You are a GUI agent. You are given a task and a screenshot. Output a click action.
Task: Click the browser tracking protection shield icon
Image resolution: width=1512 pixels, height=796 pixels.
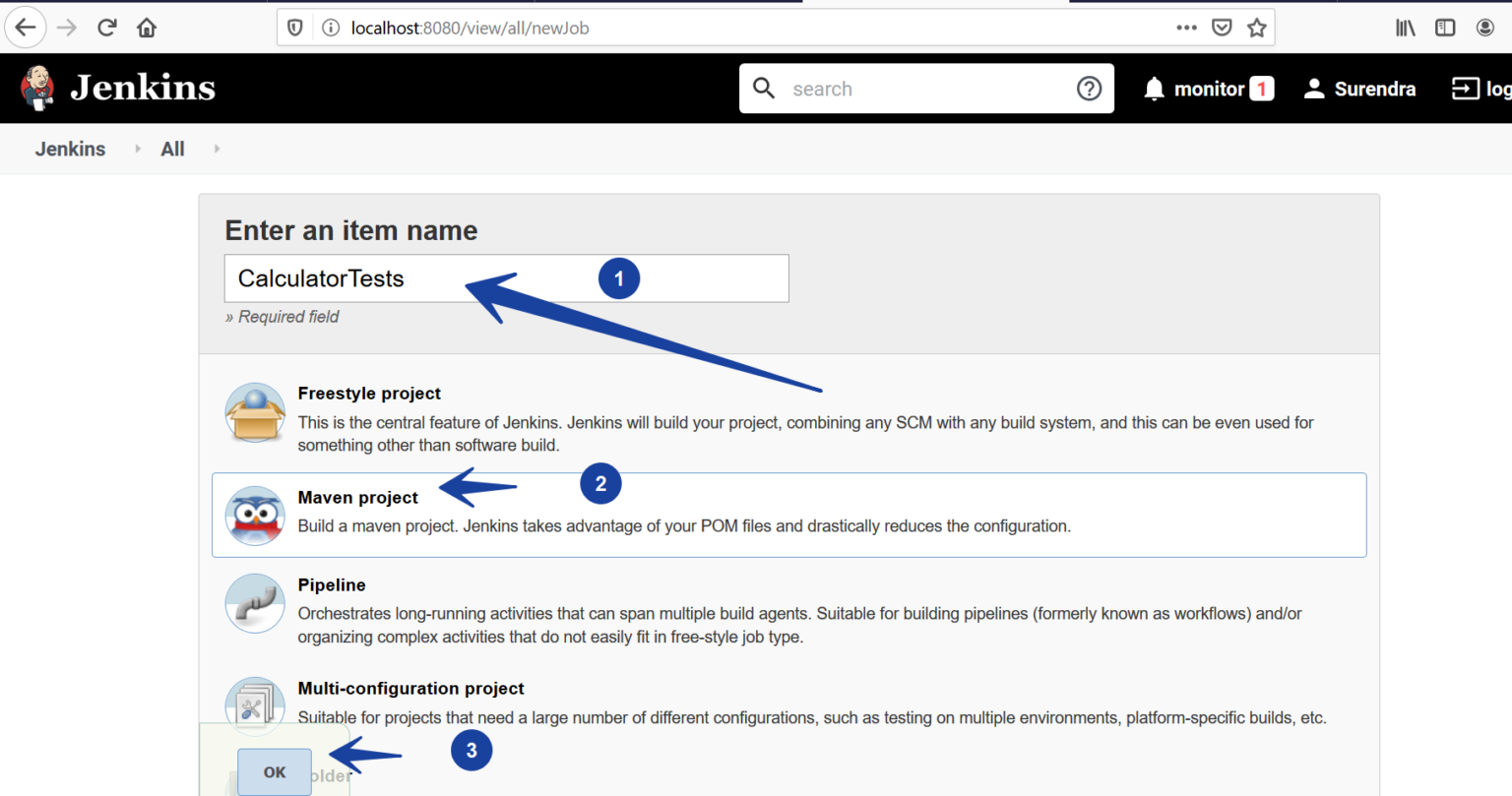point(294,27)
